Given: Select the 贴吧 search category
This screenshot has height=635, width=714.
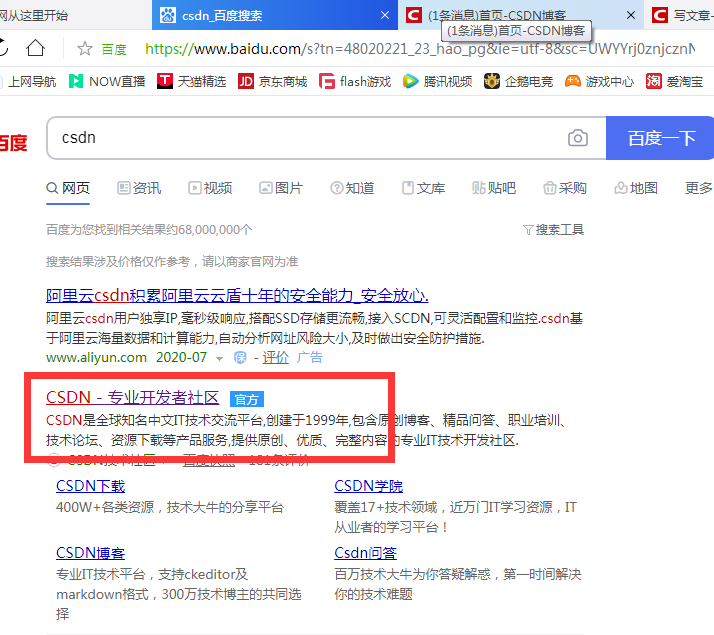Looking at the screenshot, I should 494,188.
